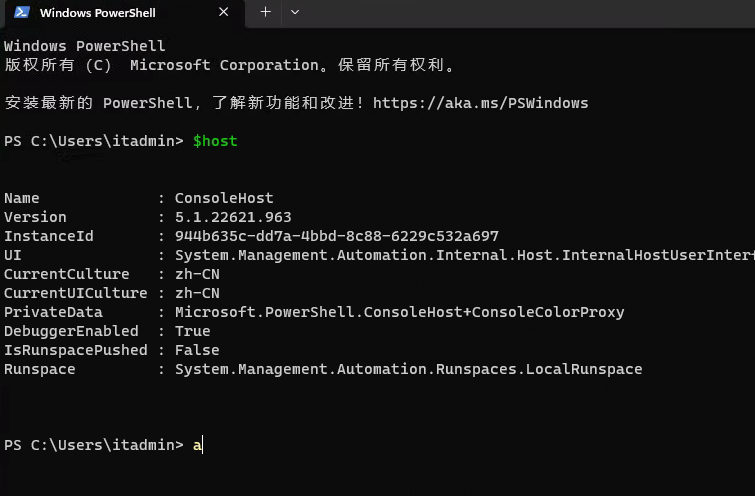Open a new tab with the plus button
This screenshot has height=496, width=755.
click(x=265, y=12)
